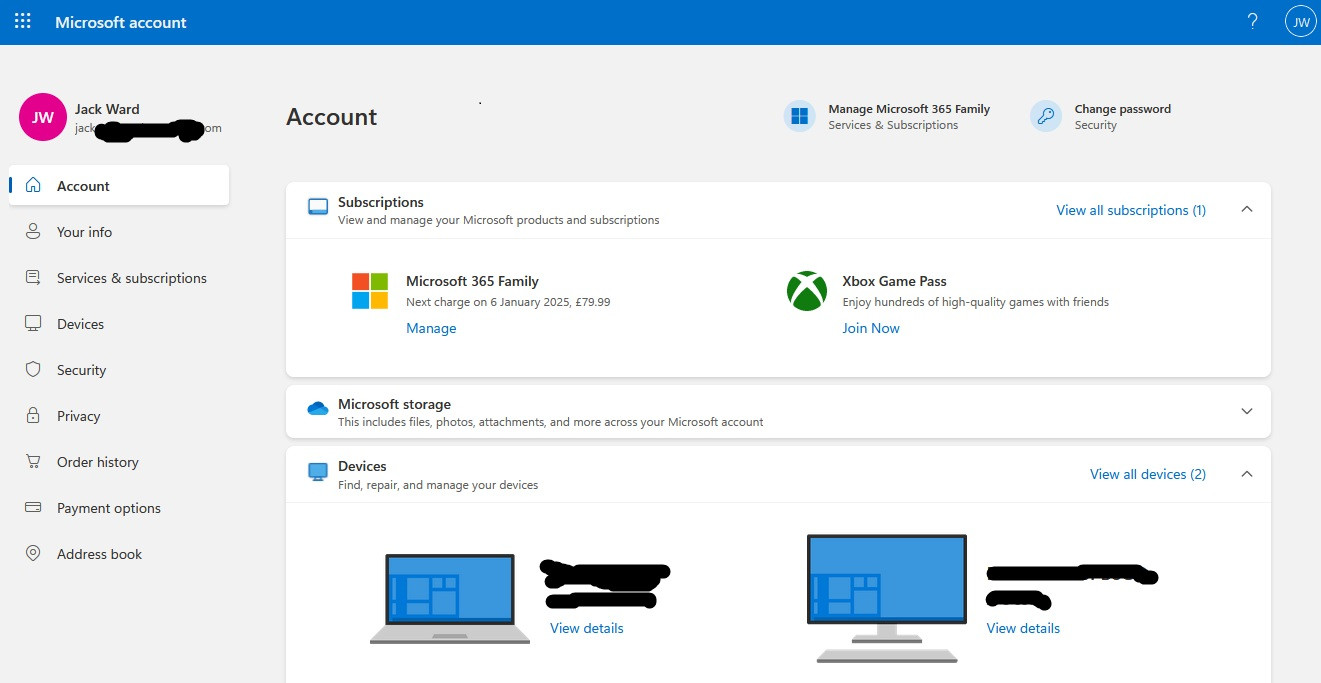Click the Privacy padlock icon
1321x683 pixels.
(33, 415)
